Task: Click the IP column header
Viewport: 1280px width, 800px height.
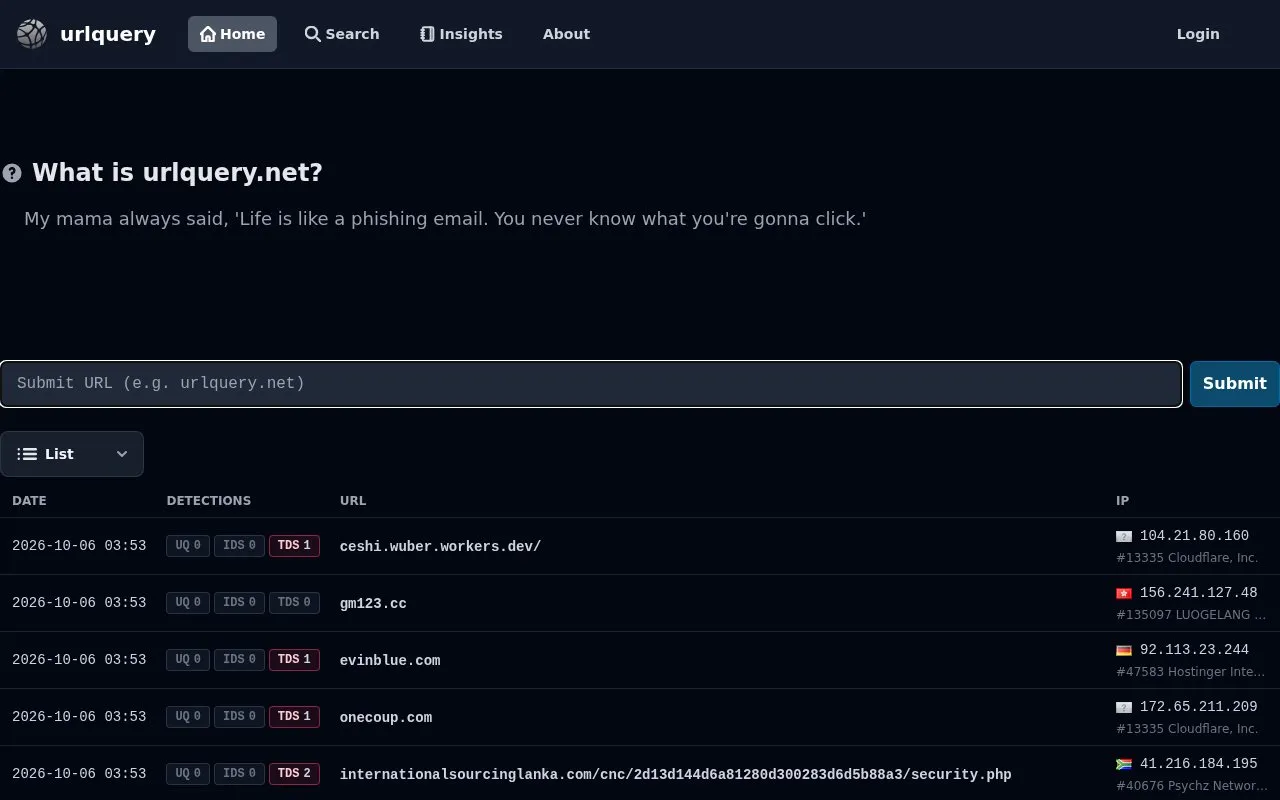Action: point(1122,501)
